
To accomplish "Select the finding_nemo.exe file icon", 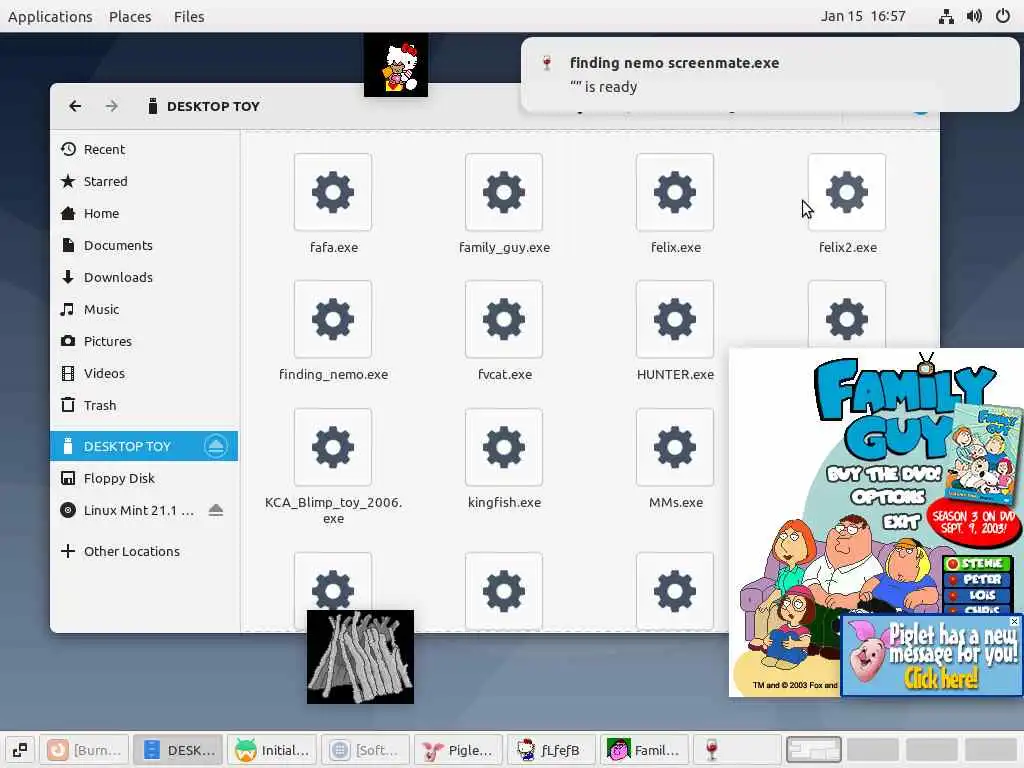I will click(333, 319).
